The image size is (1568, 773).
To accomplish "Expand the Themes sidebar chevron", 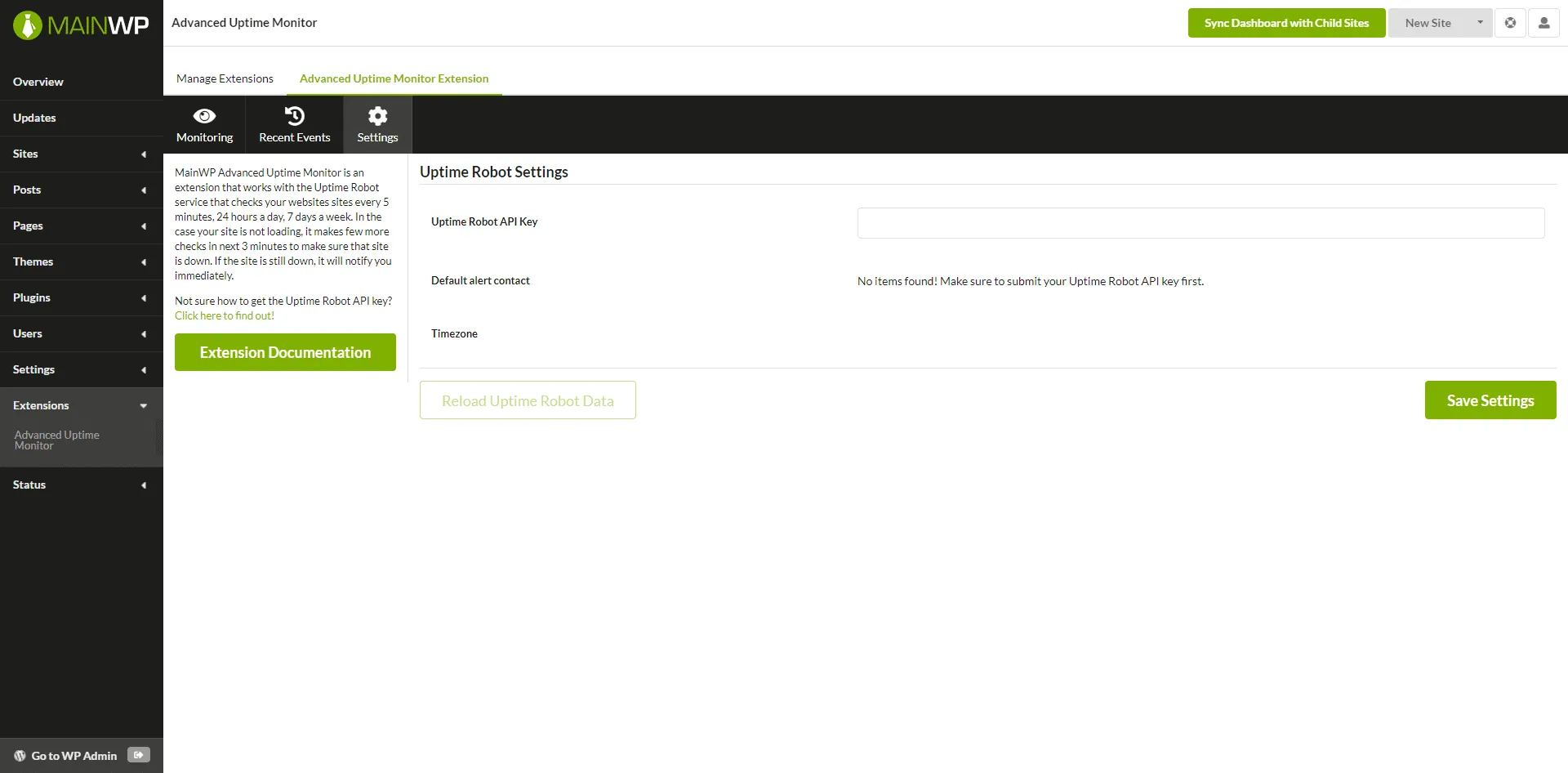I will click(144, 262).
